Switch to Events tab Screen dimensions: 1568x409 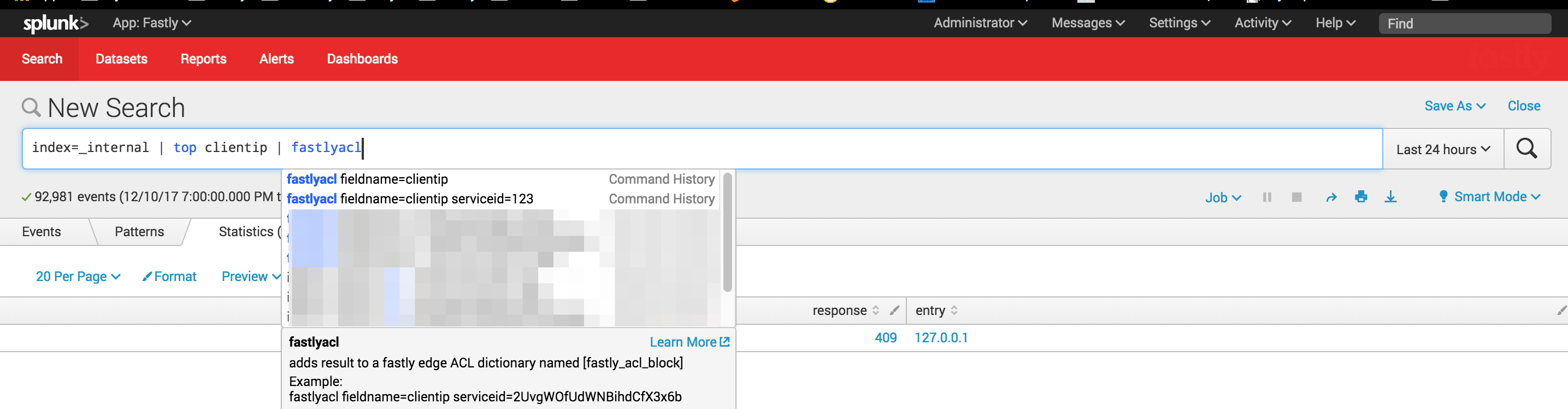[42, 232]
